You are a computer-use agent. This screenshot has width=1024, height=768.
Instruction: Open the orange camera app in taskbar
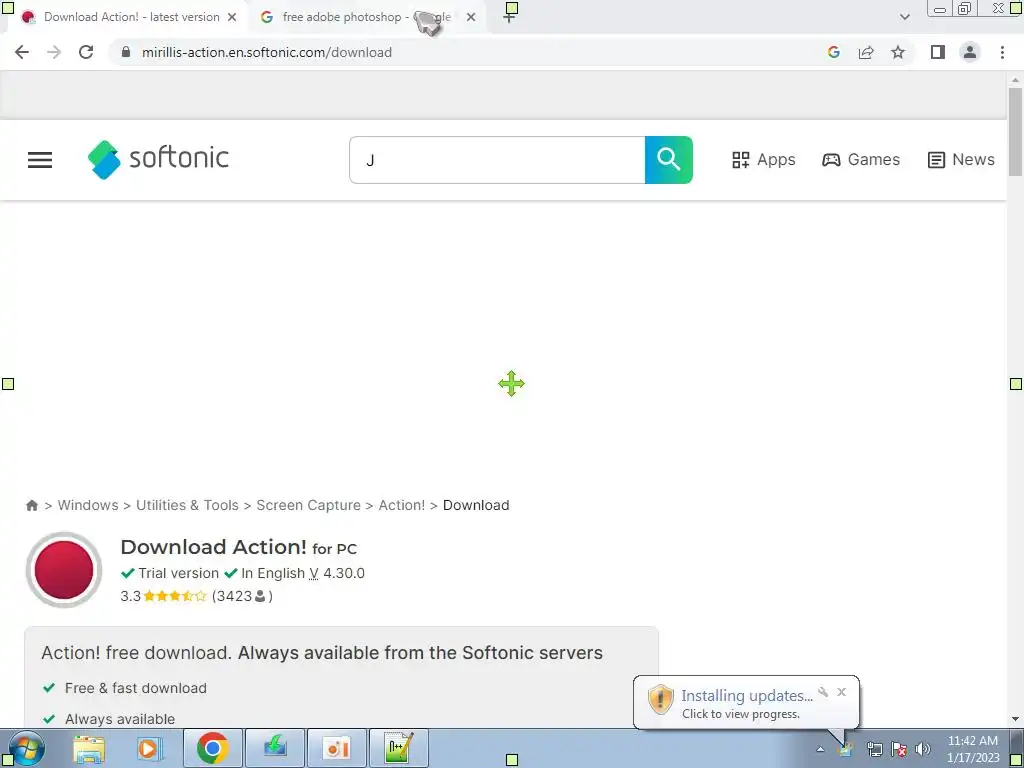coord(336,748)
